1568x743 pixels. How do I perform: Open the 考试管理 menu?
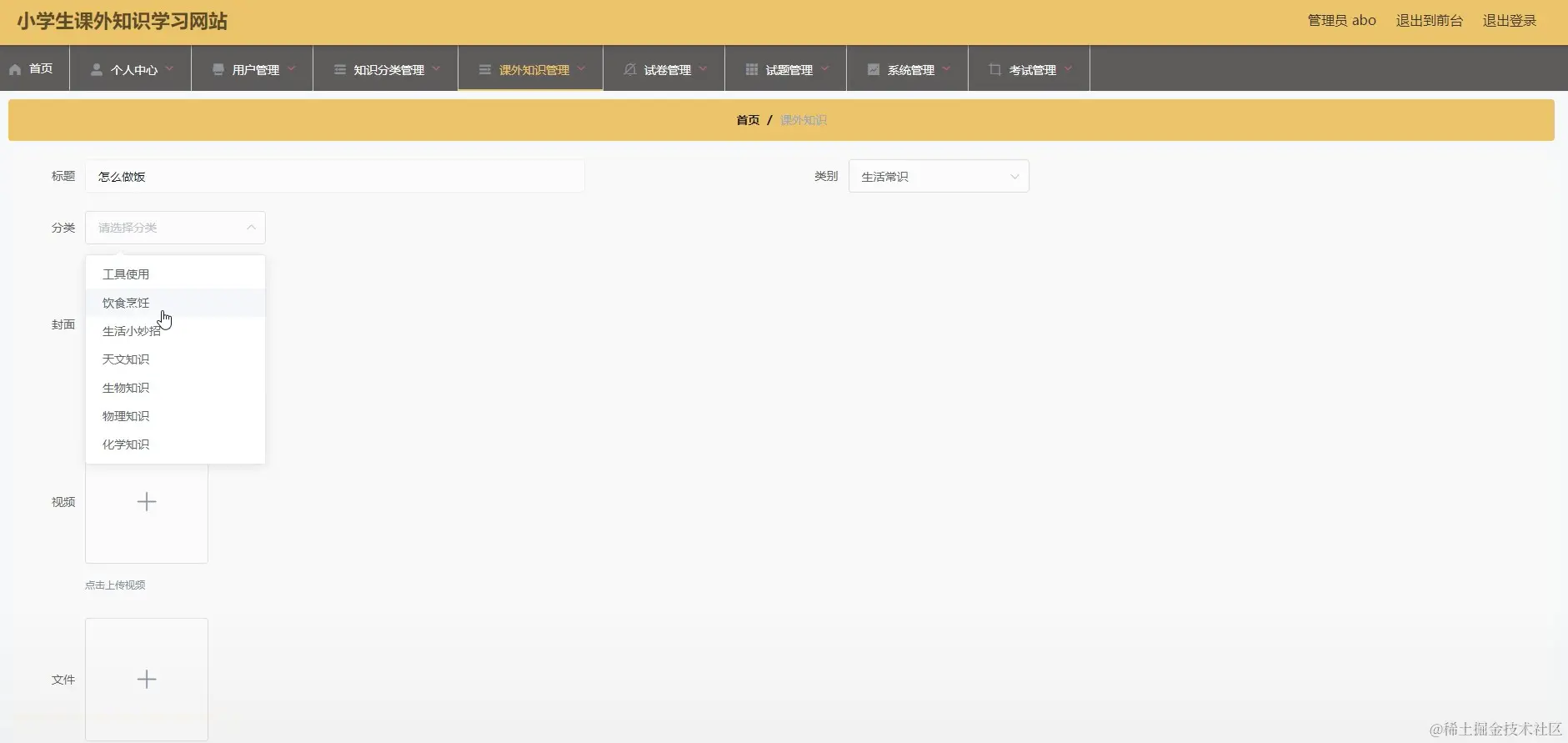(x=1029, y=68)
